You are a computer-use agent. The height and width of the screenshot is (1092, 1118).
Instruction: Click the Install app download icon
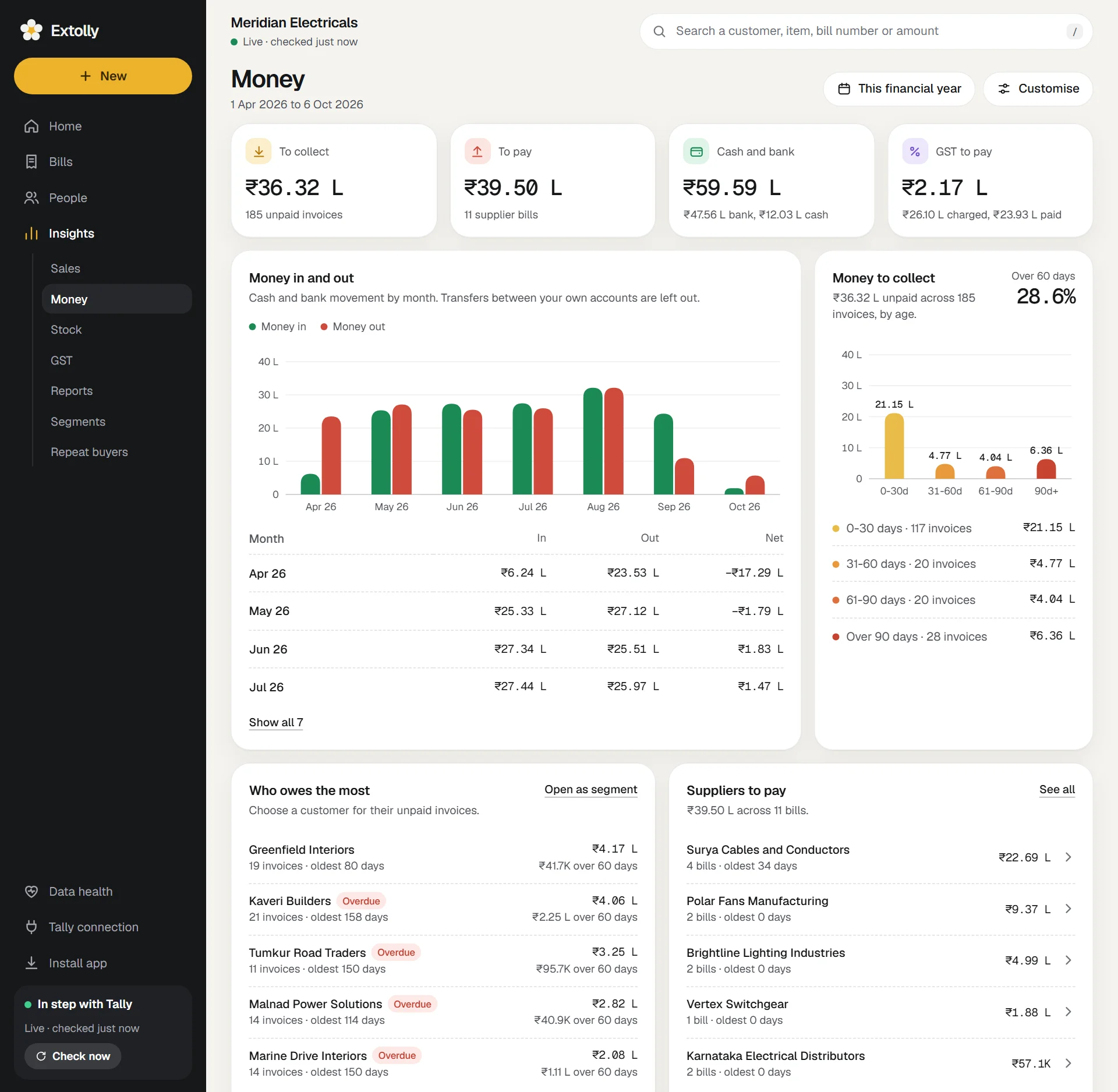point(31,963)
